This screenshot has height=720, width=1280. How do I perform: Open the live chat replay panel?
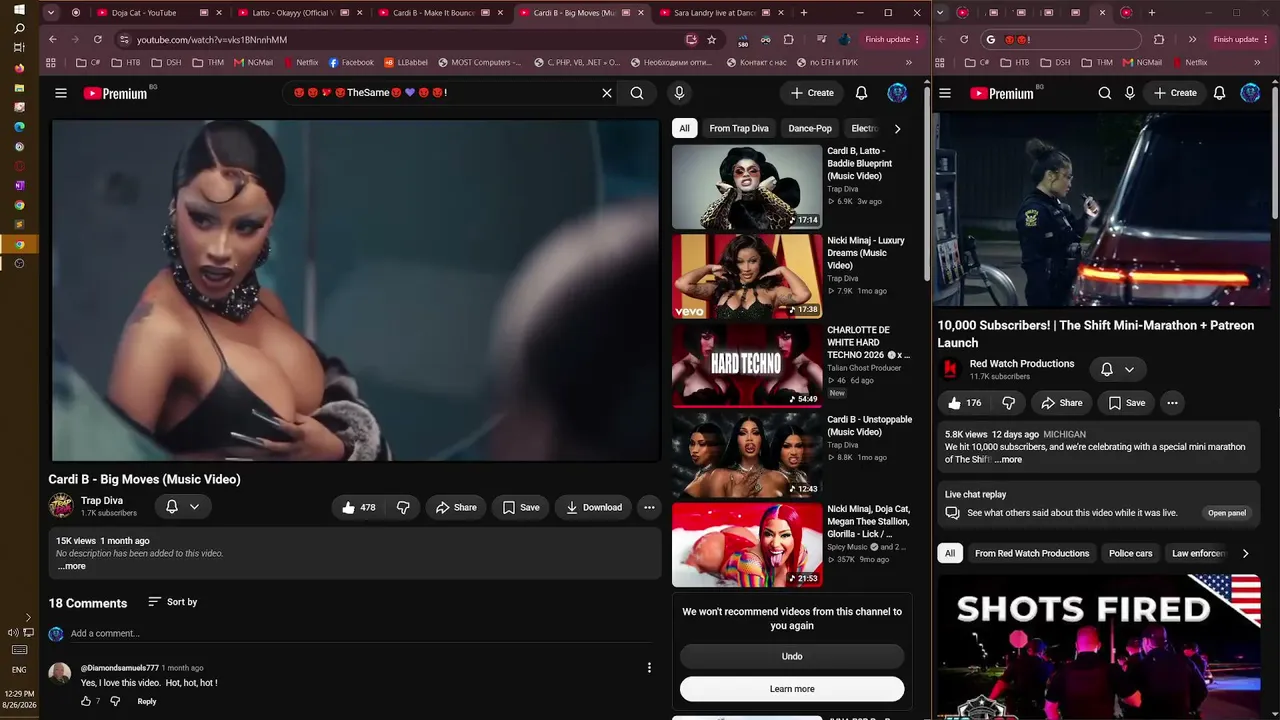coord(1227,513)
